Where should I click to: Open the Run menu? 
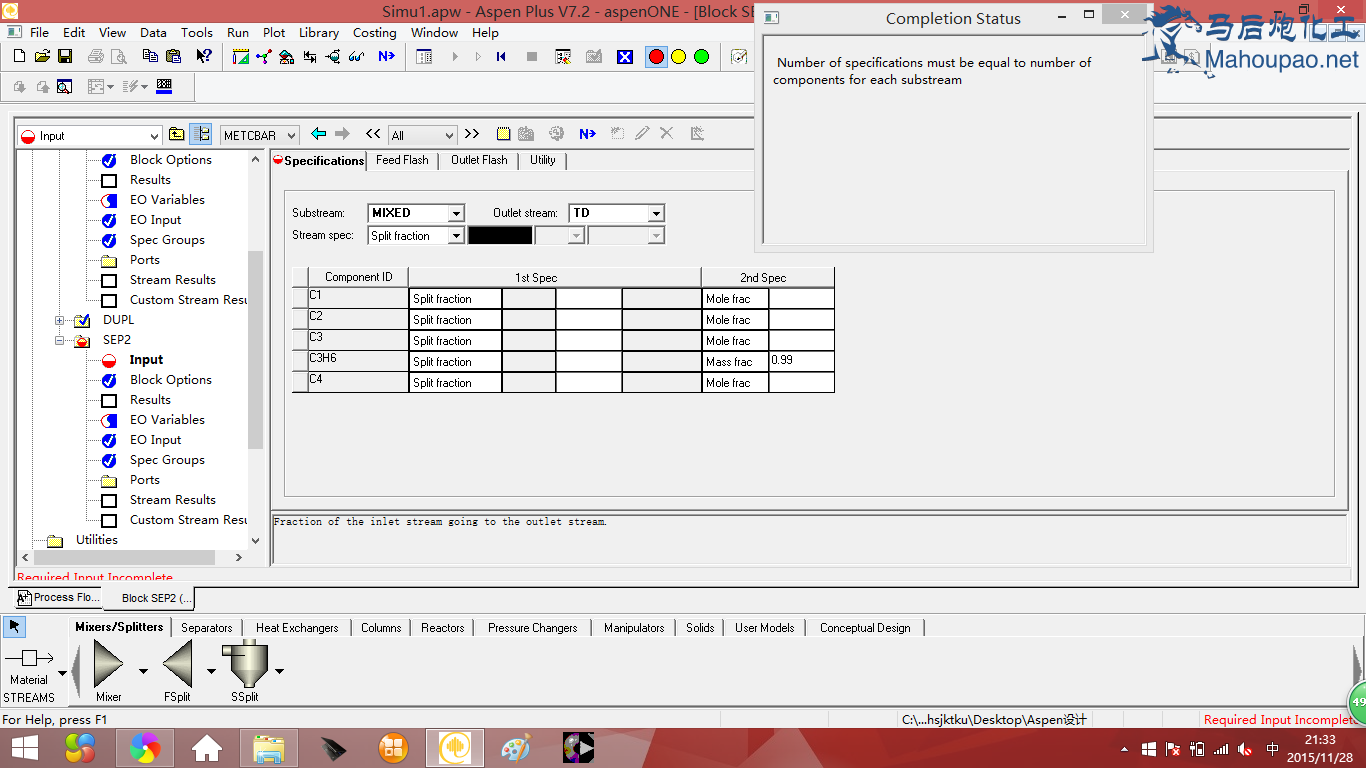pos(238,32)
